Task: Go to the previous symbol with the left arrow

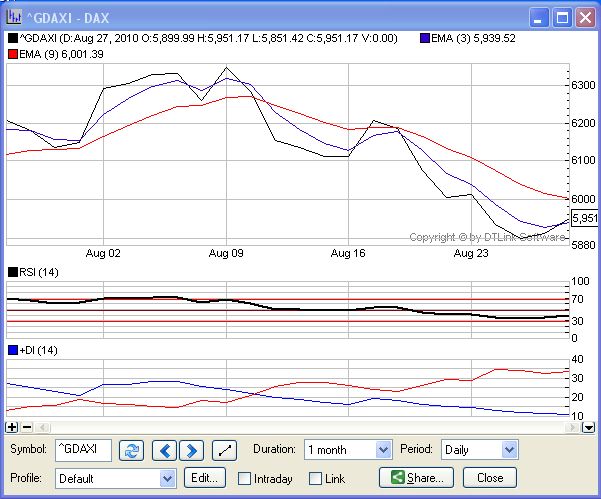Action: (x=164, y=450)
